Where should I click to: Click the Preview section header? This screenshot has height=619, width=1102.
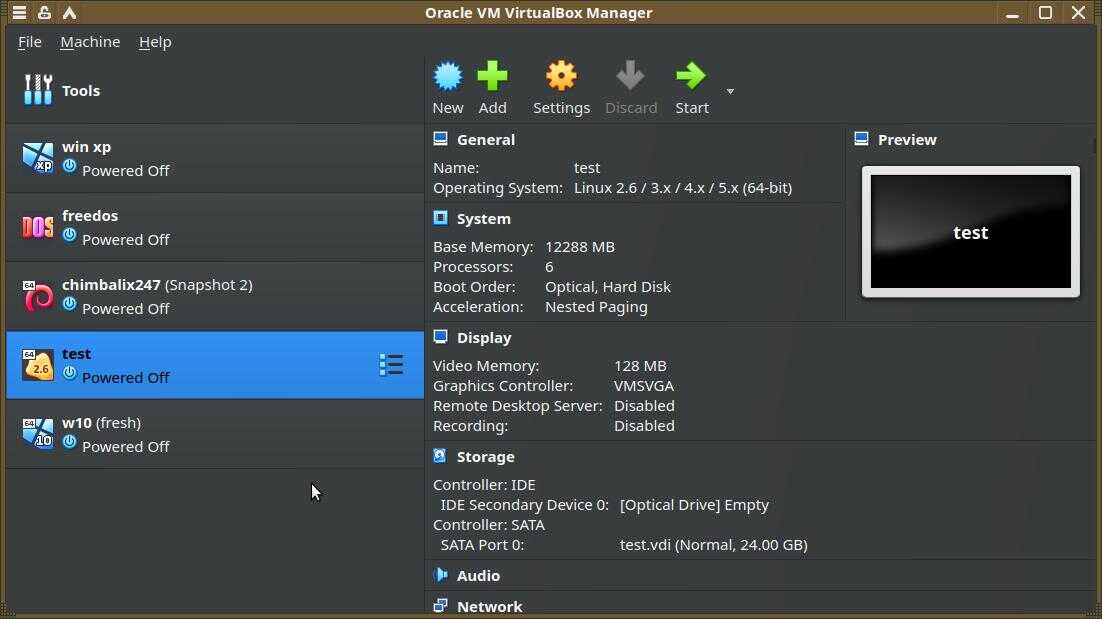click(x=907, y=140)
